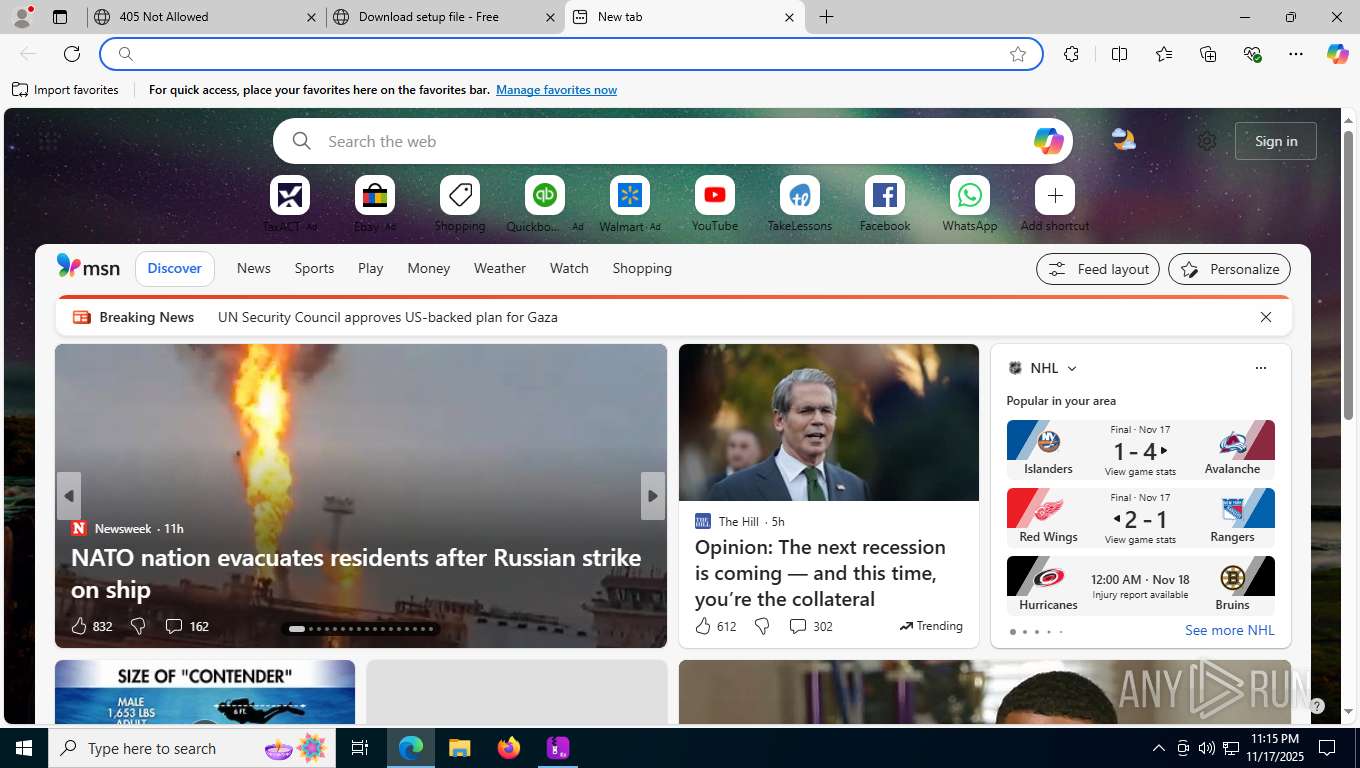Viewport: 1360px width, 768px height.
Task: Expand the NHL league dropdown
Action: coord(1072,368)
